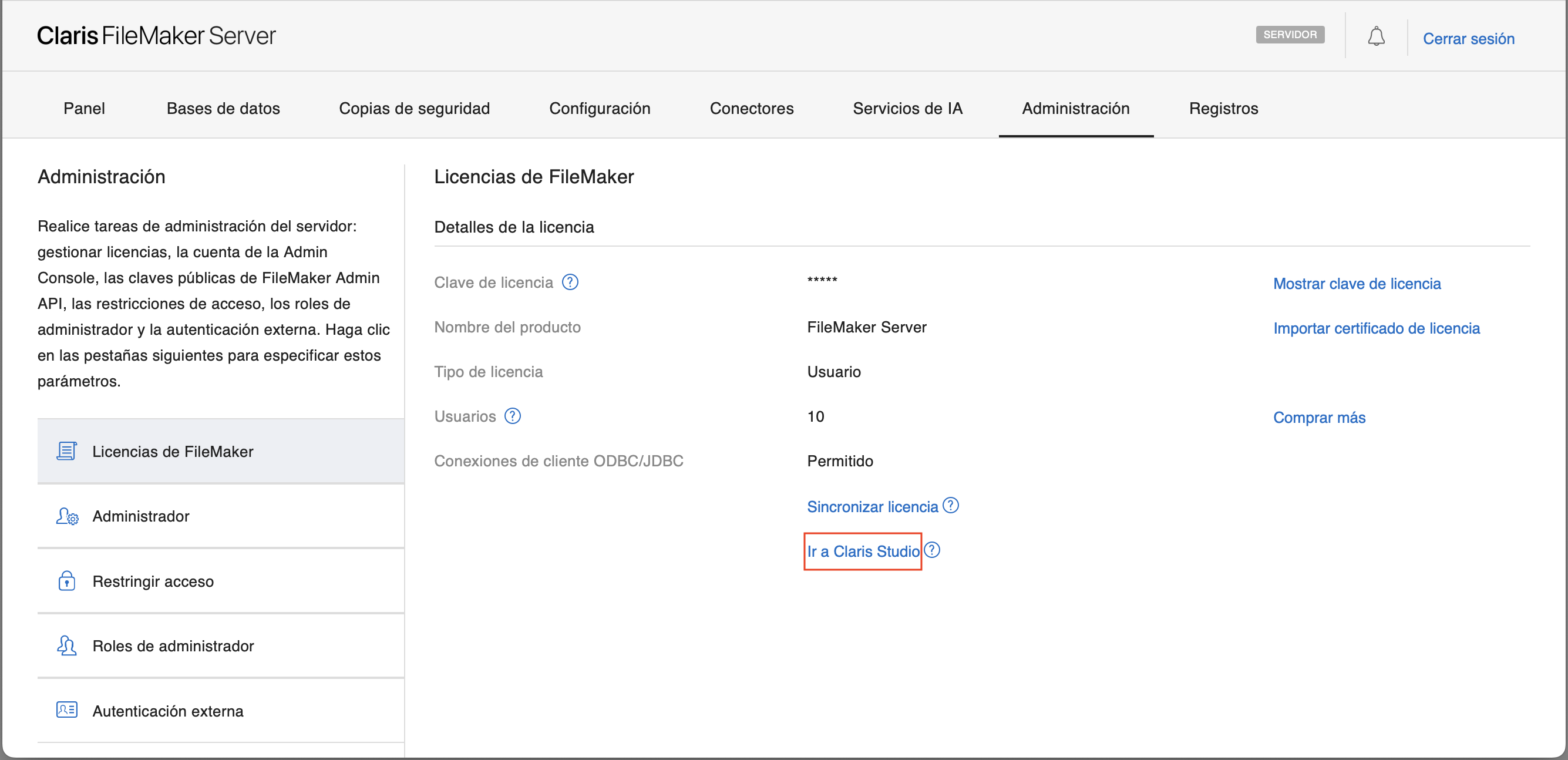This screenshot has width=1568, height=760.
Task: Click the Comprar más link
Action: pos(1318,418)
